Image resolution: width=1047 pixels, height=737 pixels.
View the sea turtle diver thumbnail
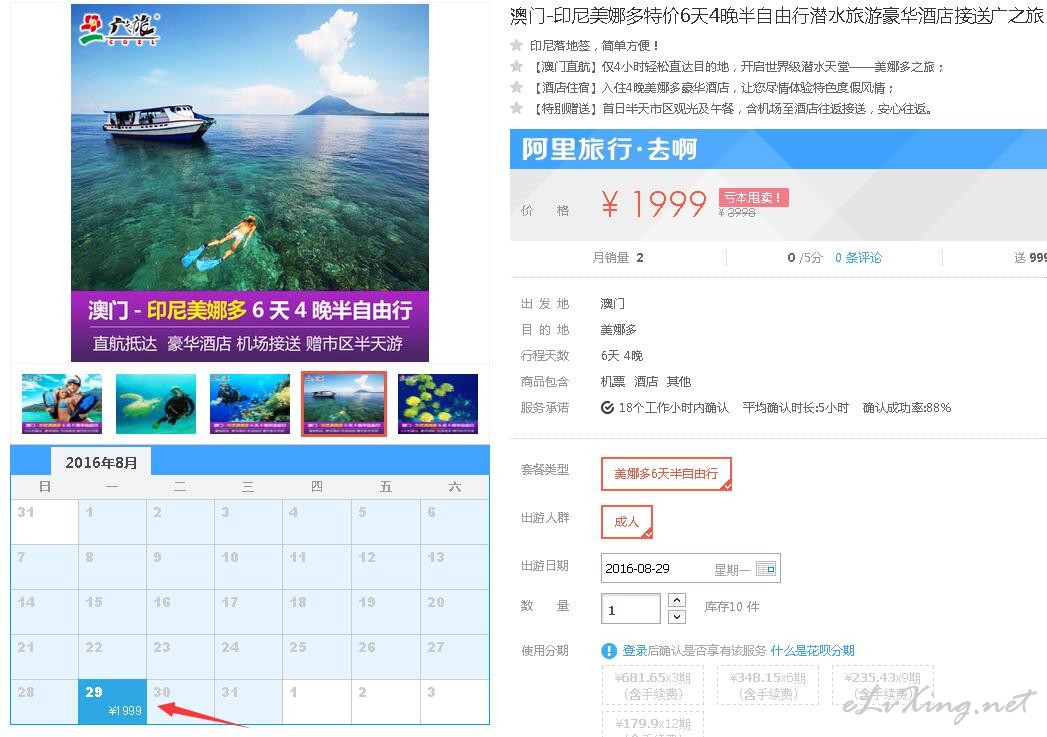(156, 404)
